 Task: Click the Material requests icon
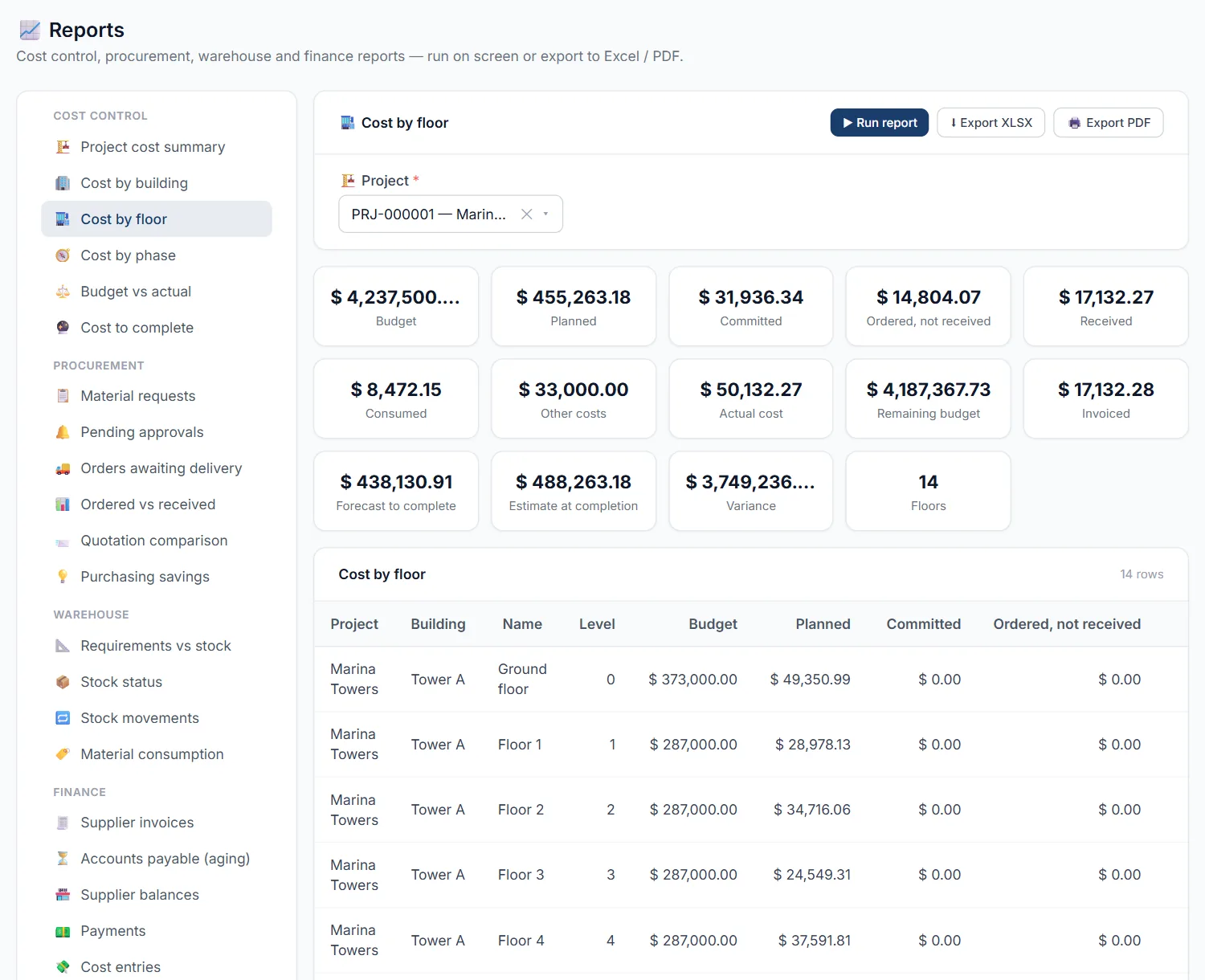click(x=63, y=396)
